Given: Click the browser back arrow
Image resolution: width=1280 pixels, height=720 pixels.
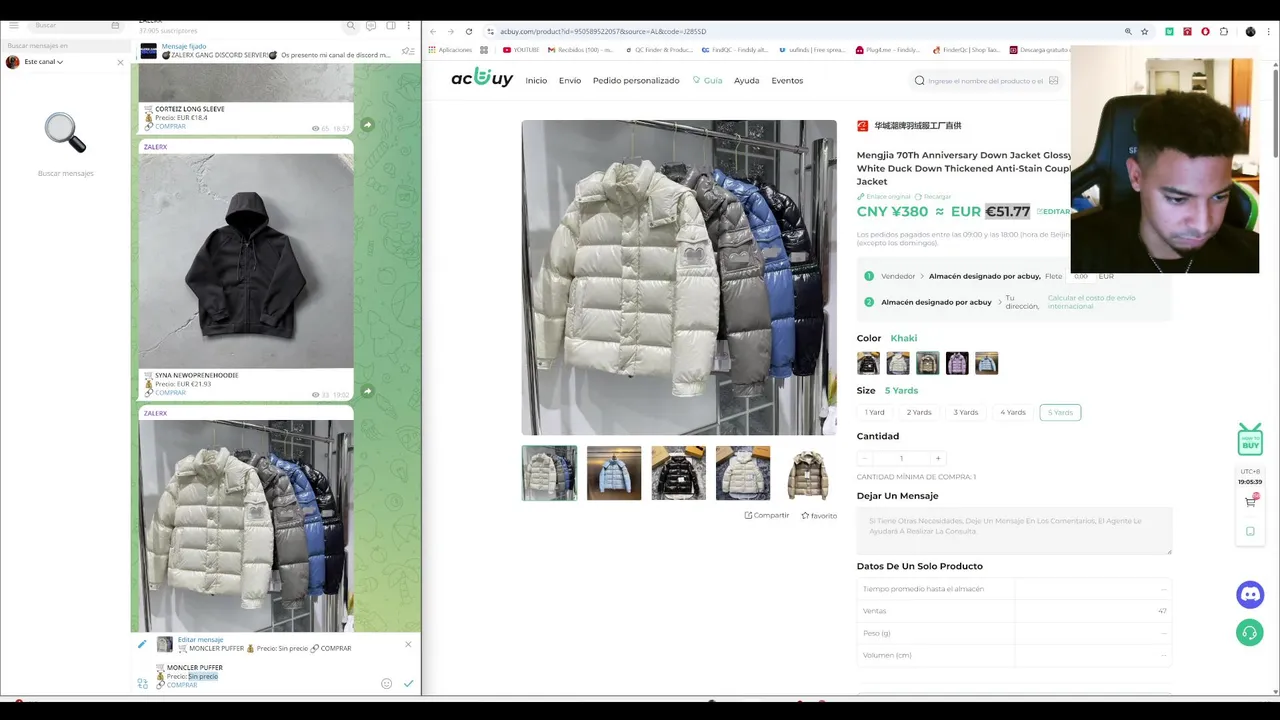Looking at the screenshot, I should (433, 31).
